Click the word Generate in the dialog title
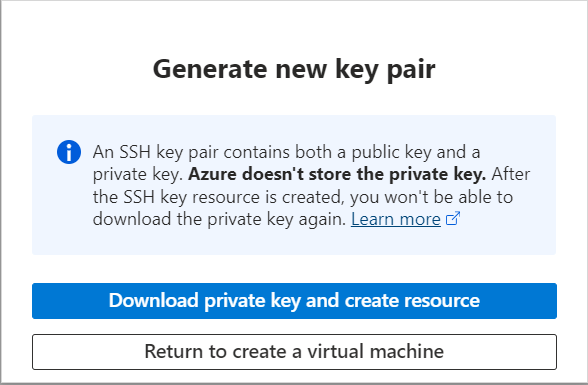The image size is (588, 385). point(211,69)
